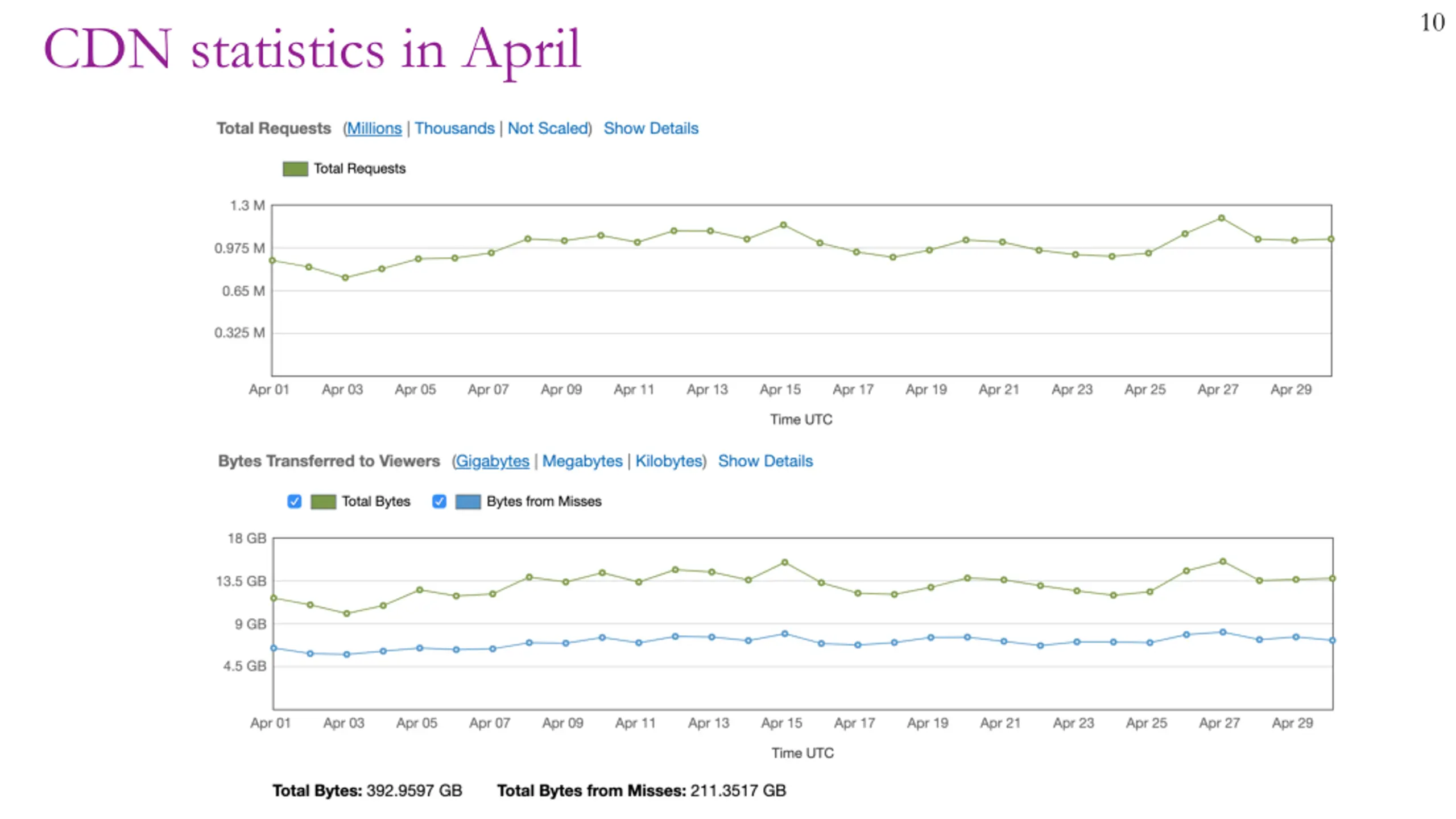The width and height of the screenshot is (1456, 819).
Task: Click slide number 10
Action: coord(1432,23)
